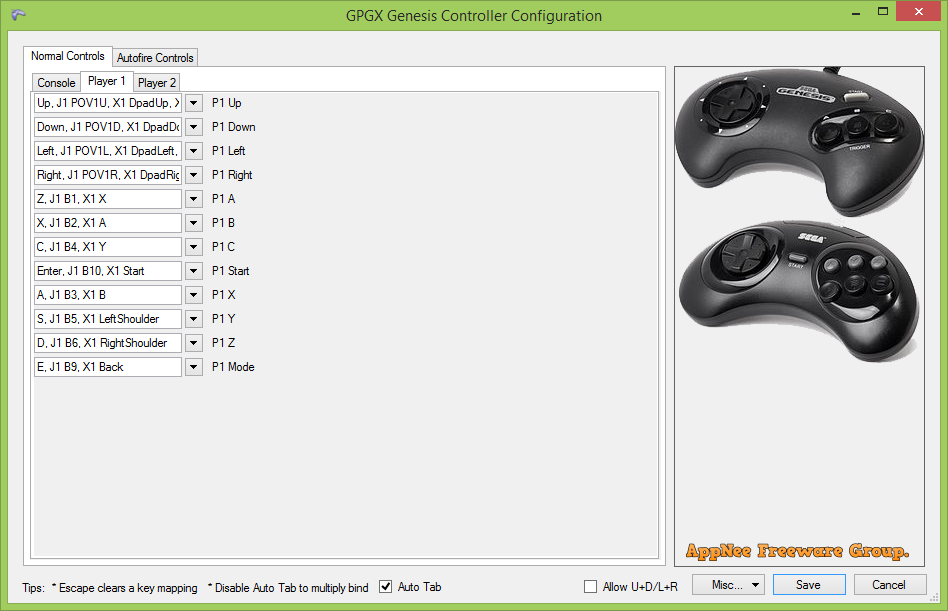This screenshot has width=948, height=611.
Task: Click the P1 Down mapping field
Action: click(108, 127)
